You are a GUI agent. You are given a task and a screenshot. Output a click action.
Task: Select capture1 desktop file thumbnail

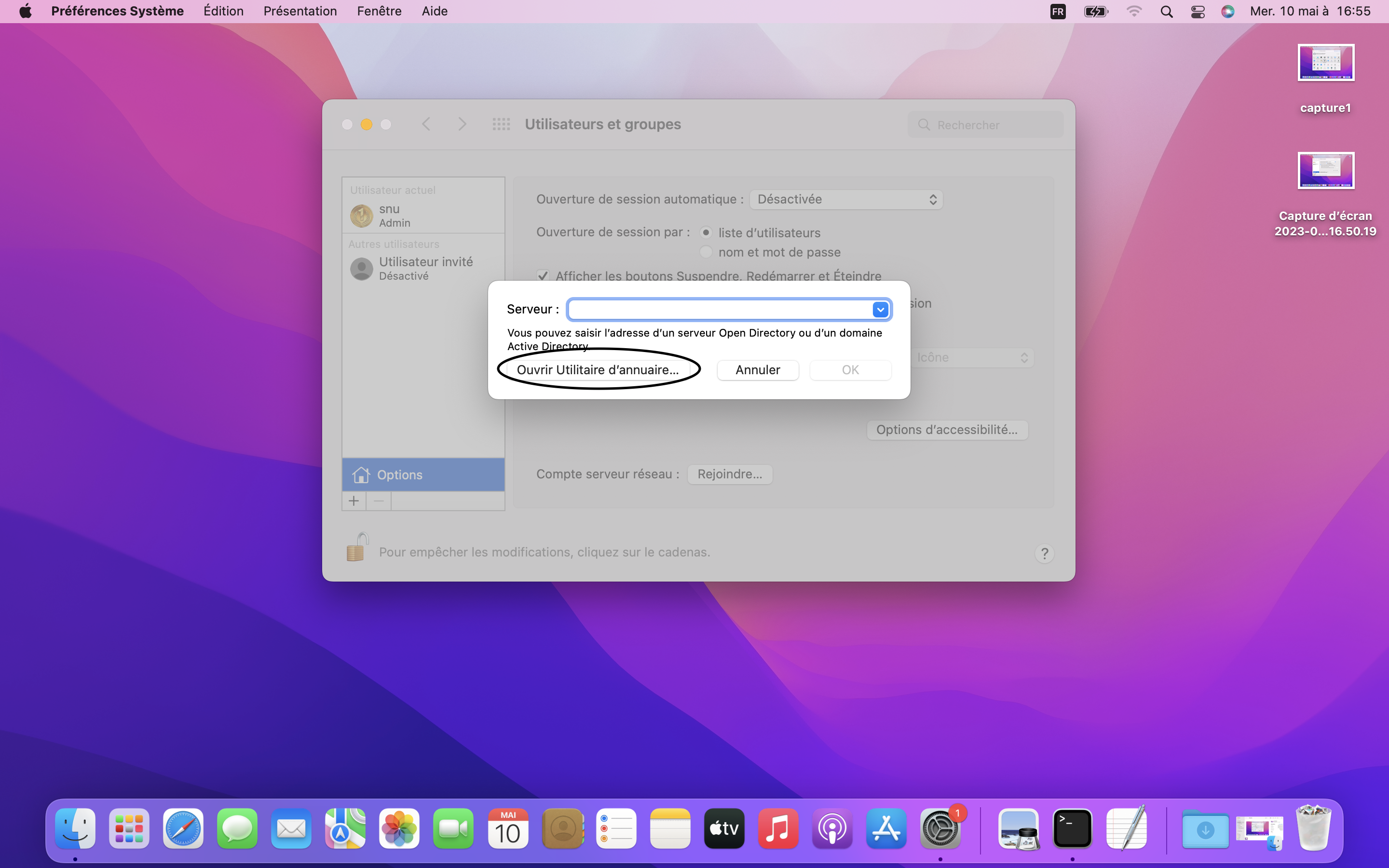coord(1326,63)
